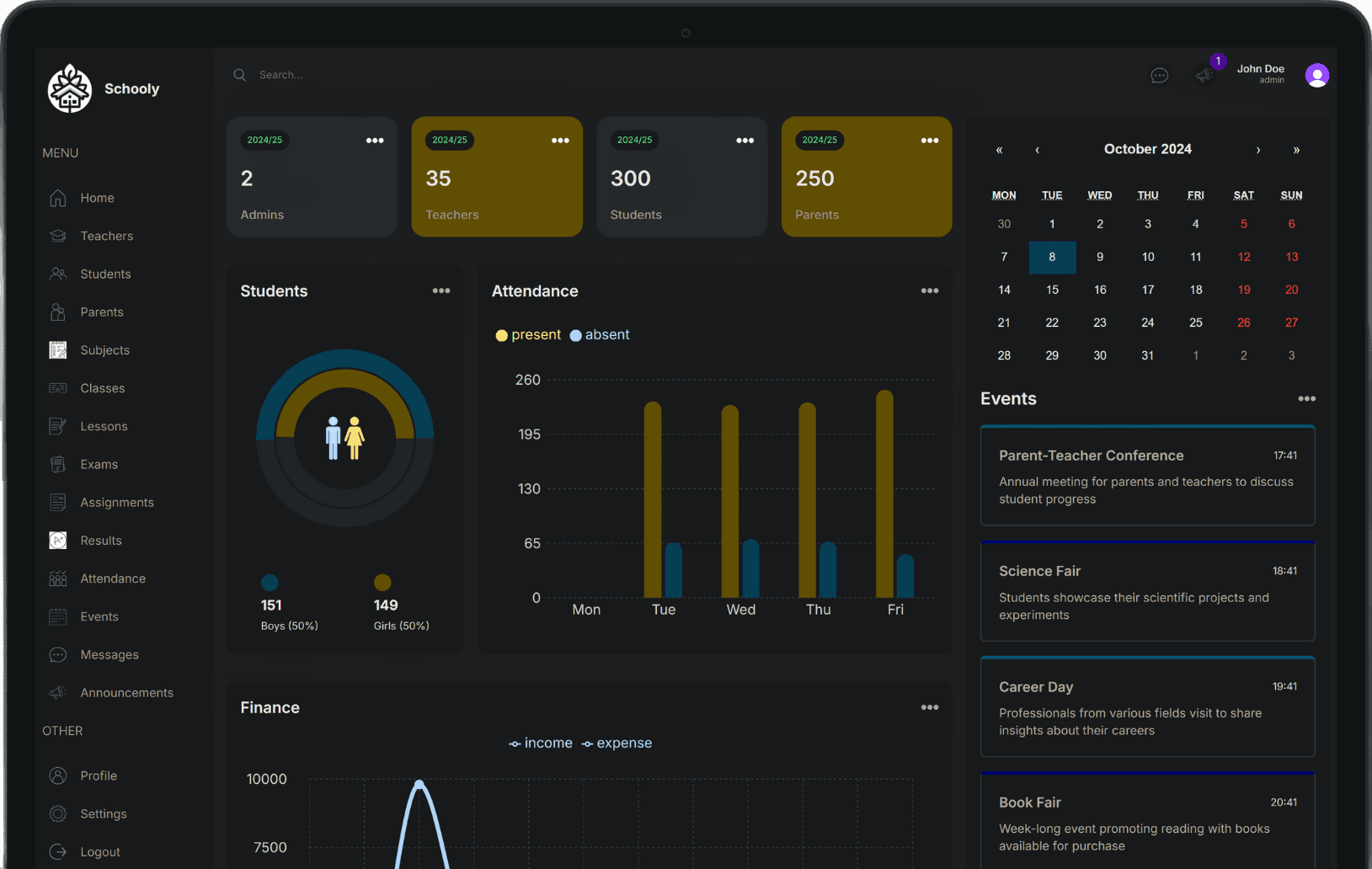Jump forward one year in calendar

1297,150
